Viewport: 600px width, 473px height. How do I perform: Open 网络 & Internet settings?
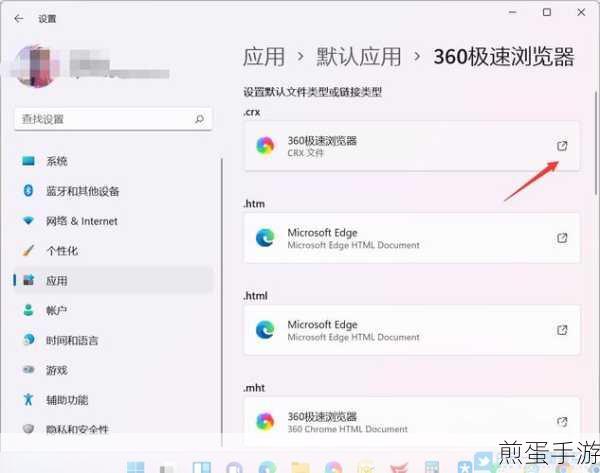pos(113,221)
